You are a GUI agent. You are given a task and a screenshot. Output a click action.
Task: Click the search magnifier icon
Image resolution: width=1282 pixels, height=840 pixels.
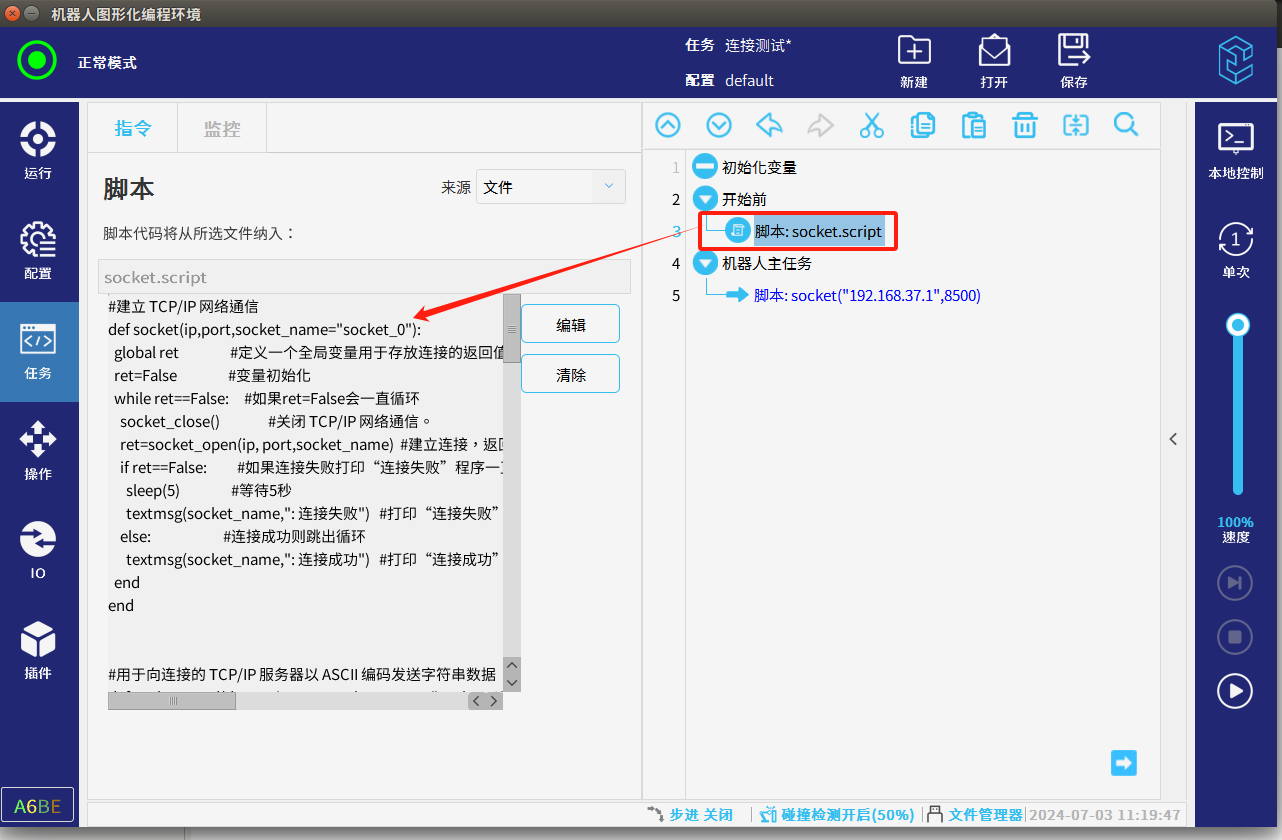coord(1126,125)
